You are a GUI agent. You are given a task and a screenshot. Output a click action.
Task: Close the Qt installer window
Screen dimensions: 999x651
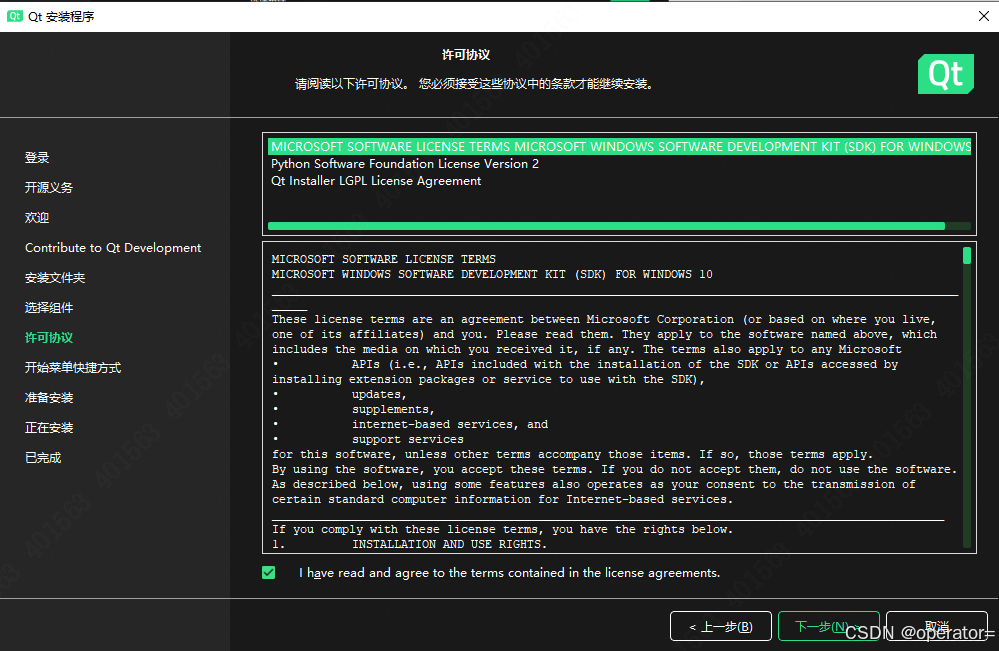(984, 16)
